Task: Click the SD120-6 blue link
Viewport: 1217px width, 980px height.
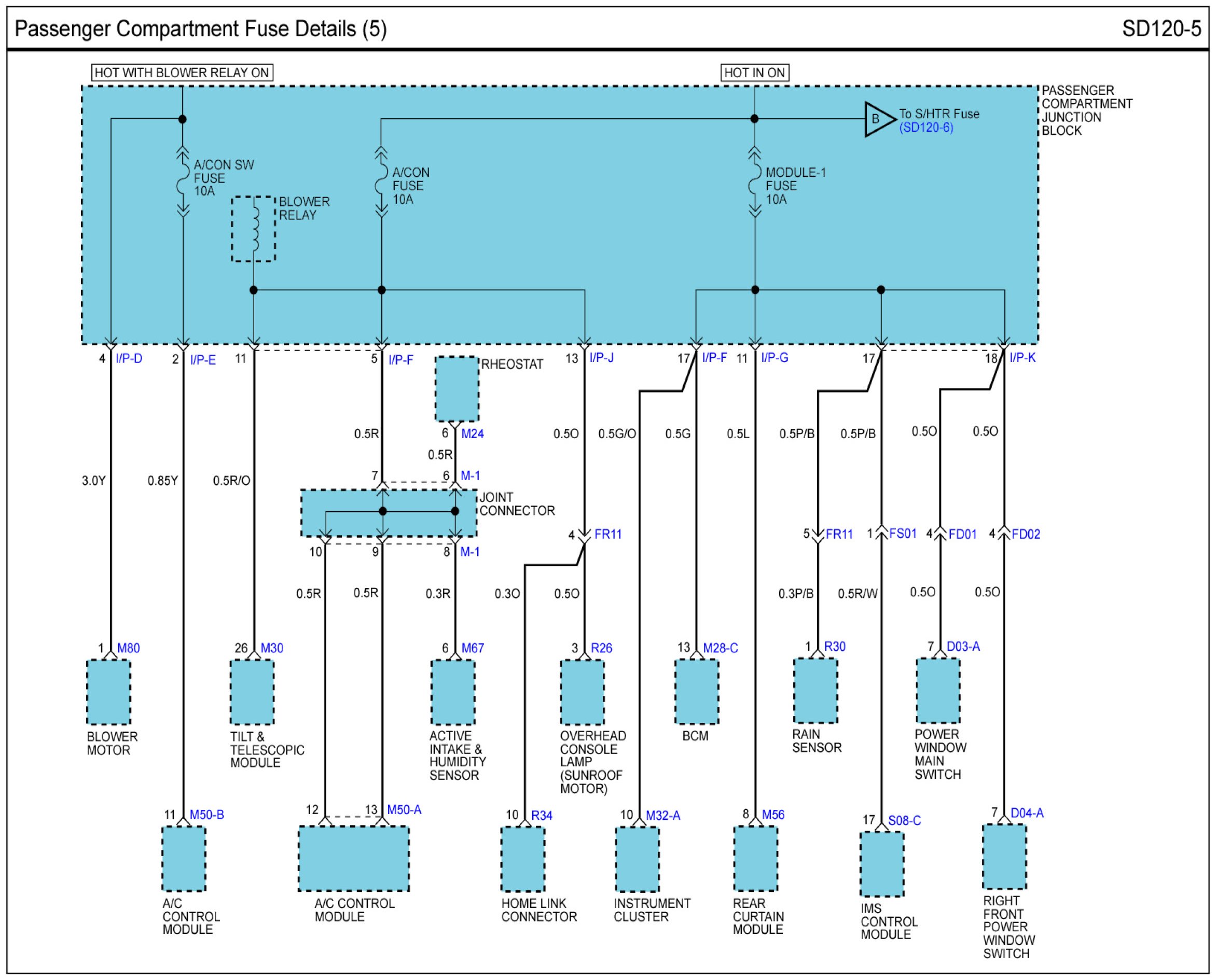Action: (926, 128)
